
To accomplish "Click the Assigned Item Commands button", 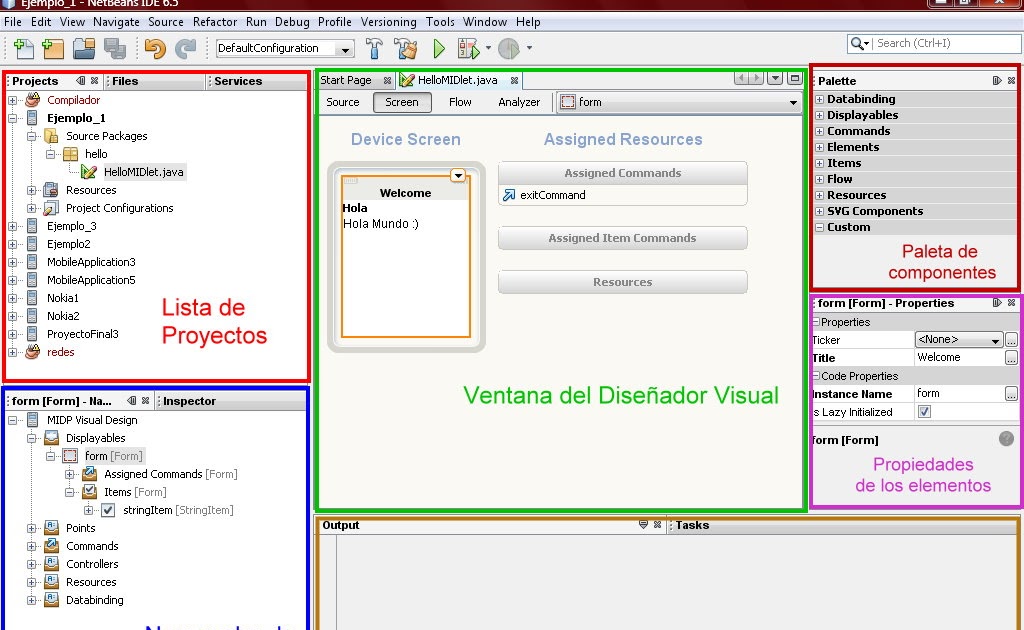I will click(622, 238).
